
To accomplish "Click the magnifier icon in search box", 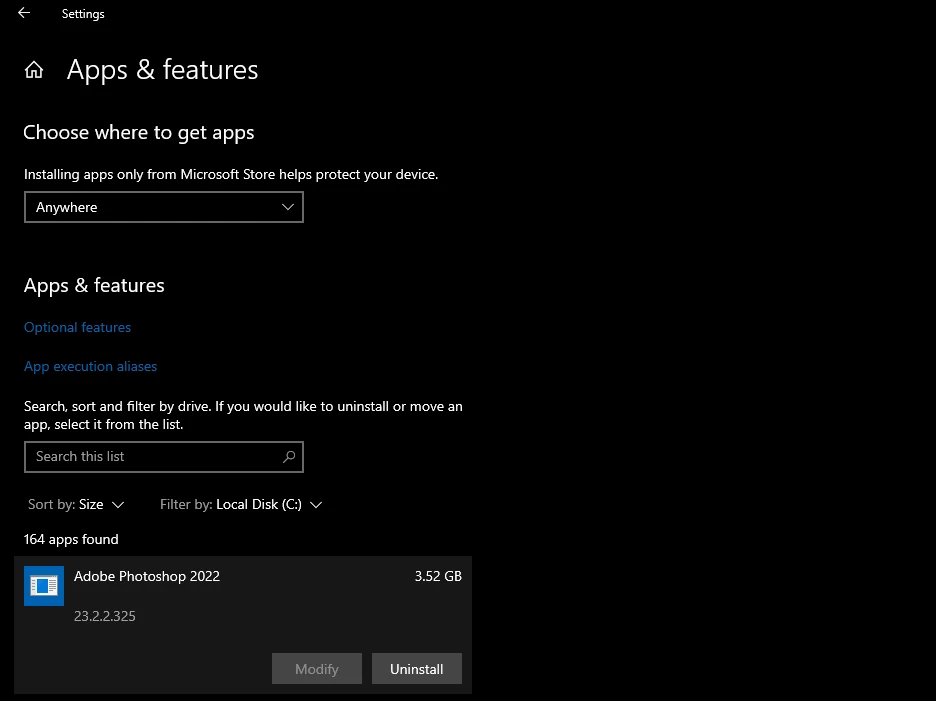I will [x=289, y=457].
